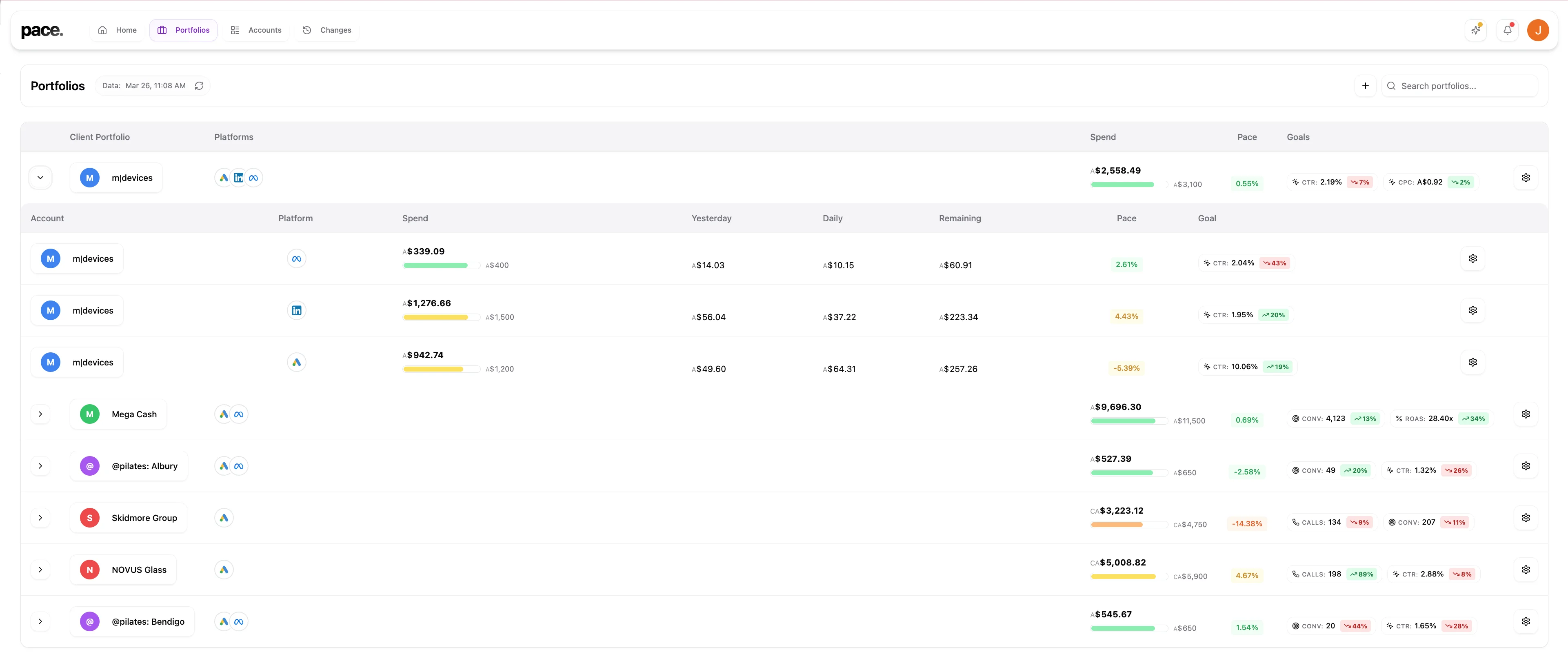Click the CTR: 10.06% goal badge
The width and height of the screenshot is (1568, 659).
point(1247,367)
